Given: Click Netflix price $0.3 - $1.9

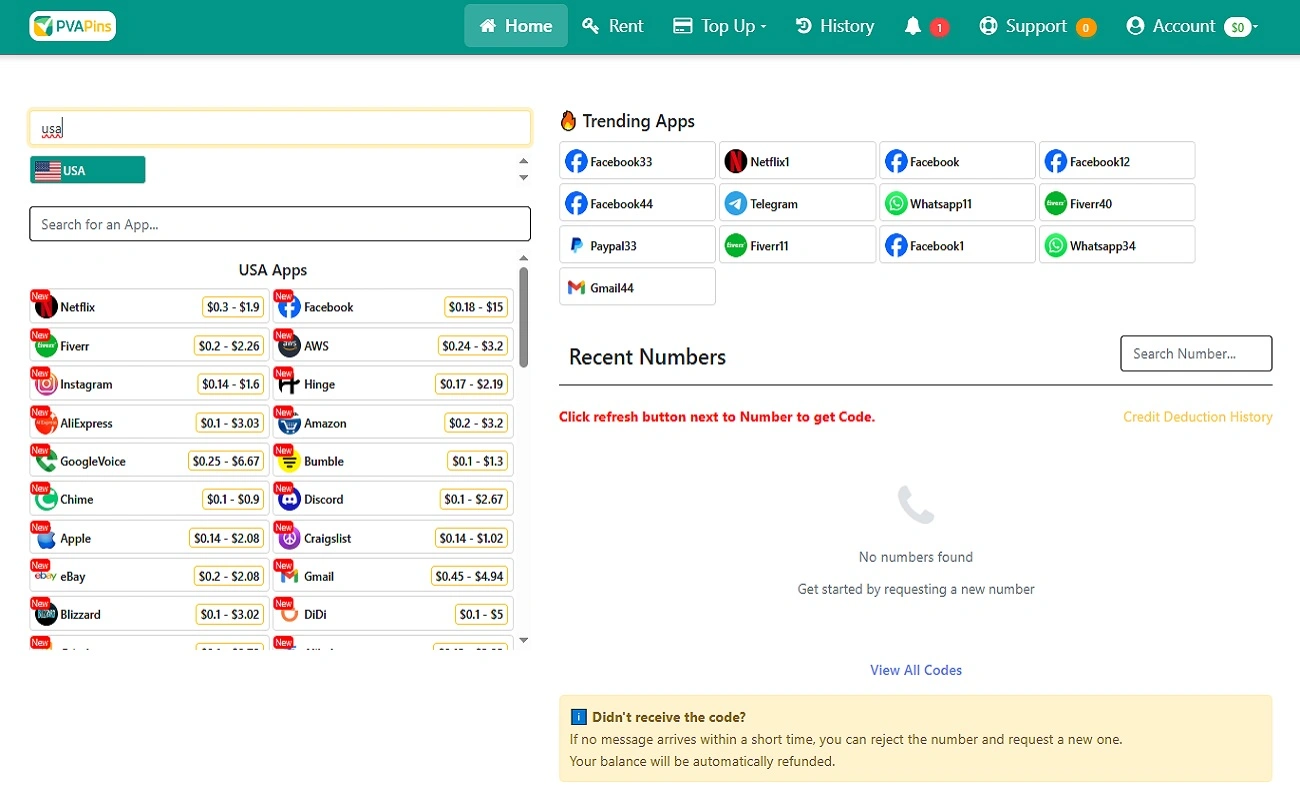Looking at the screenshot, I should point(233,307).
